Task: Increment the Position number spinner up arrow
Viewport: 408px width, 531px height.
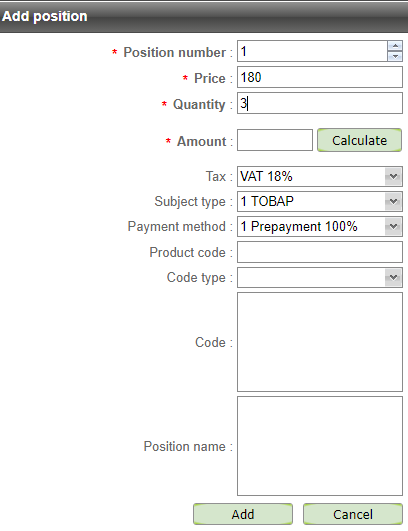Action: 395,46
